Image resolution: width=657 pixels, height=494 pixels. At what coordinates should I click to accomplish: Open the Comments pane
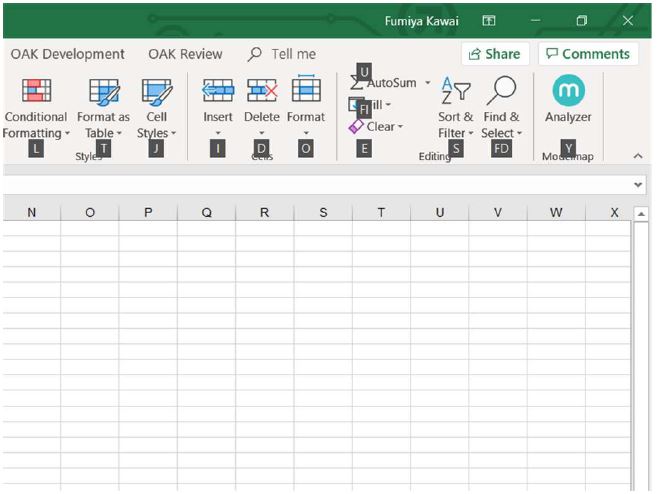tap(588, 54)
